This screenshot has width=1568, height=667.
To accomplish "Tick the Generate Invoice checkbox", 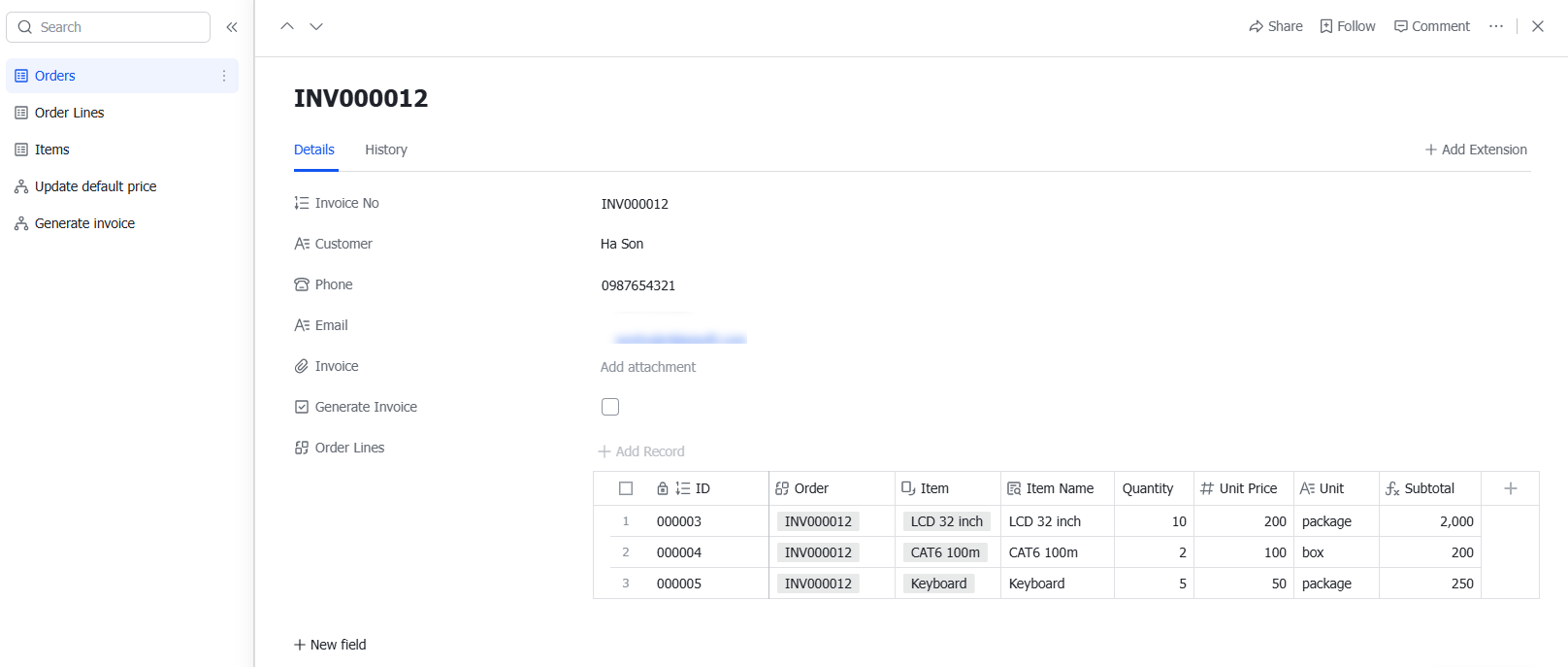I will tap(610, 407).
